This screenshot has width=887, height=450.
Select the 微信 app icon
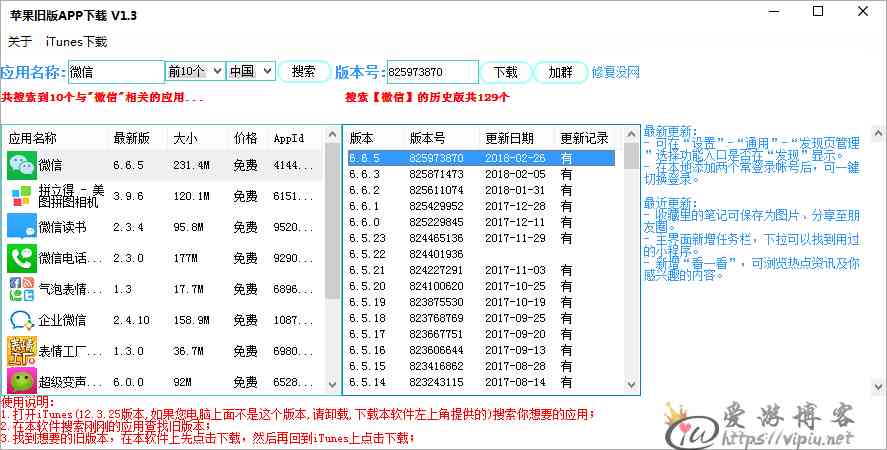coord(22,165)
